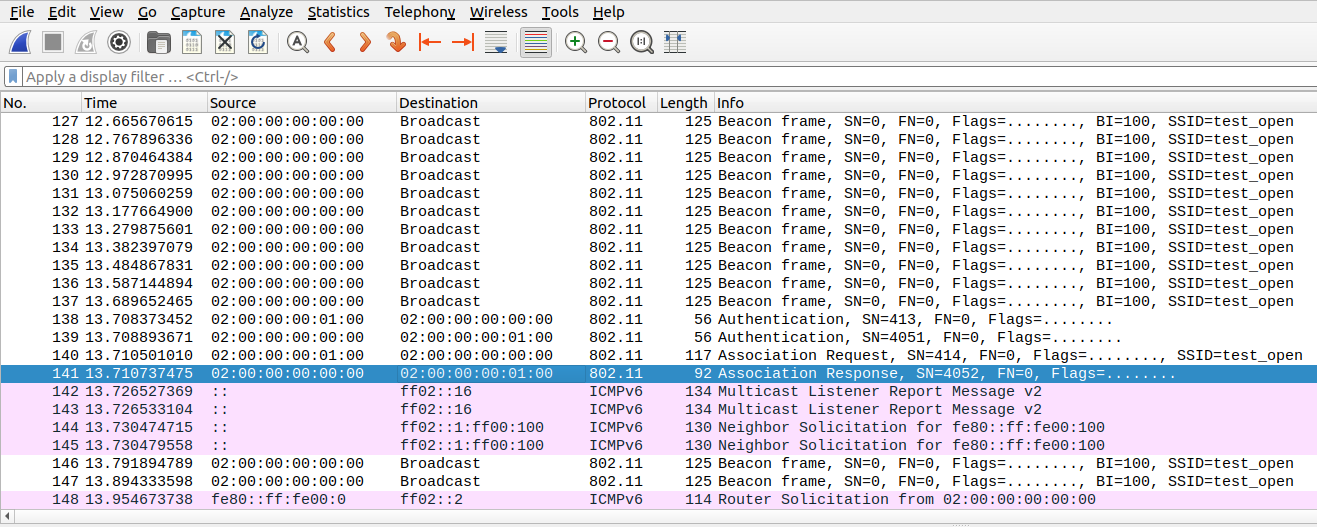Click the Find Packet magnifier icon

[x=297, y=42]
